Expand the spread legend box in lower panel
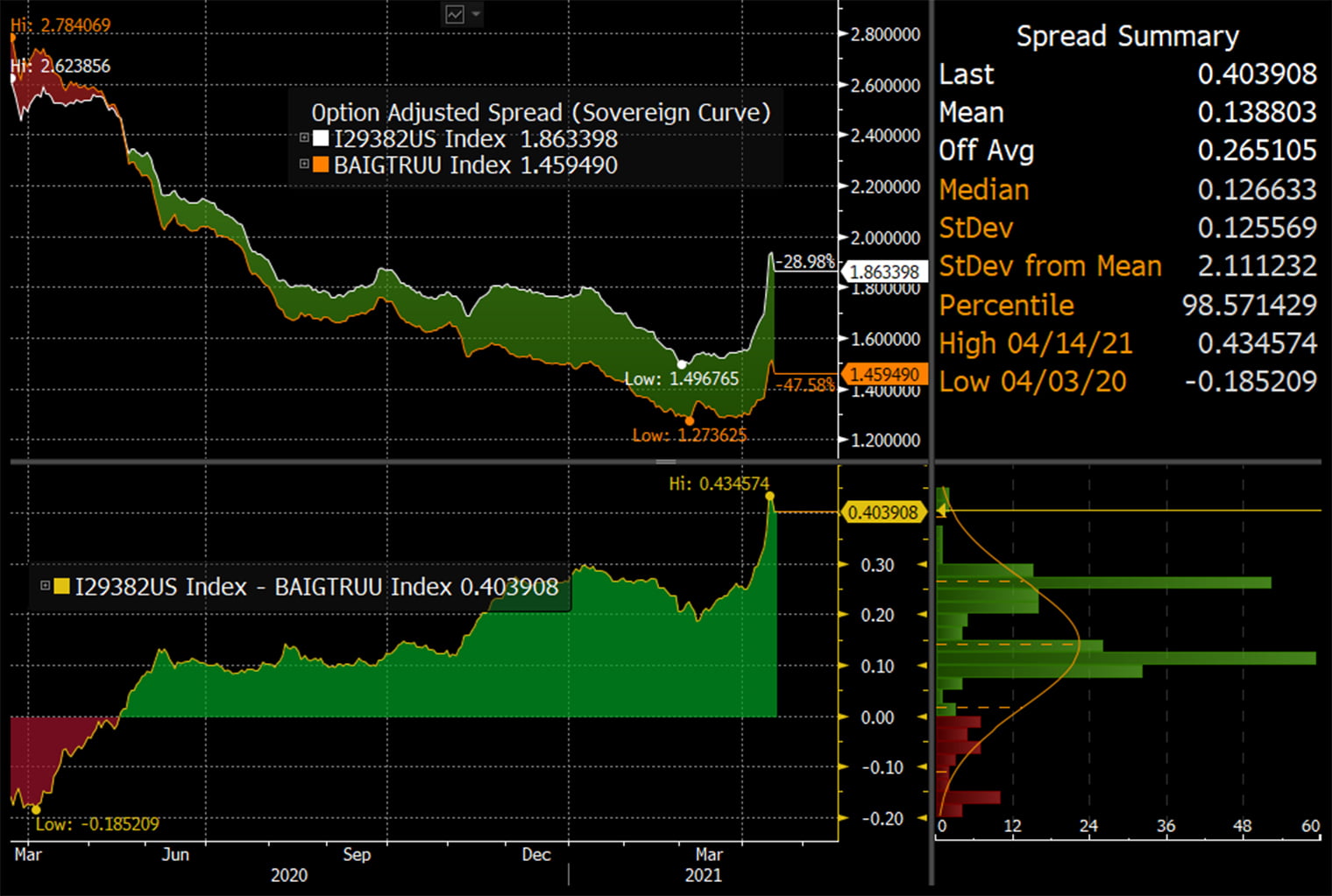1332x896 pixels. click(x=45, y=586)
